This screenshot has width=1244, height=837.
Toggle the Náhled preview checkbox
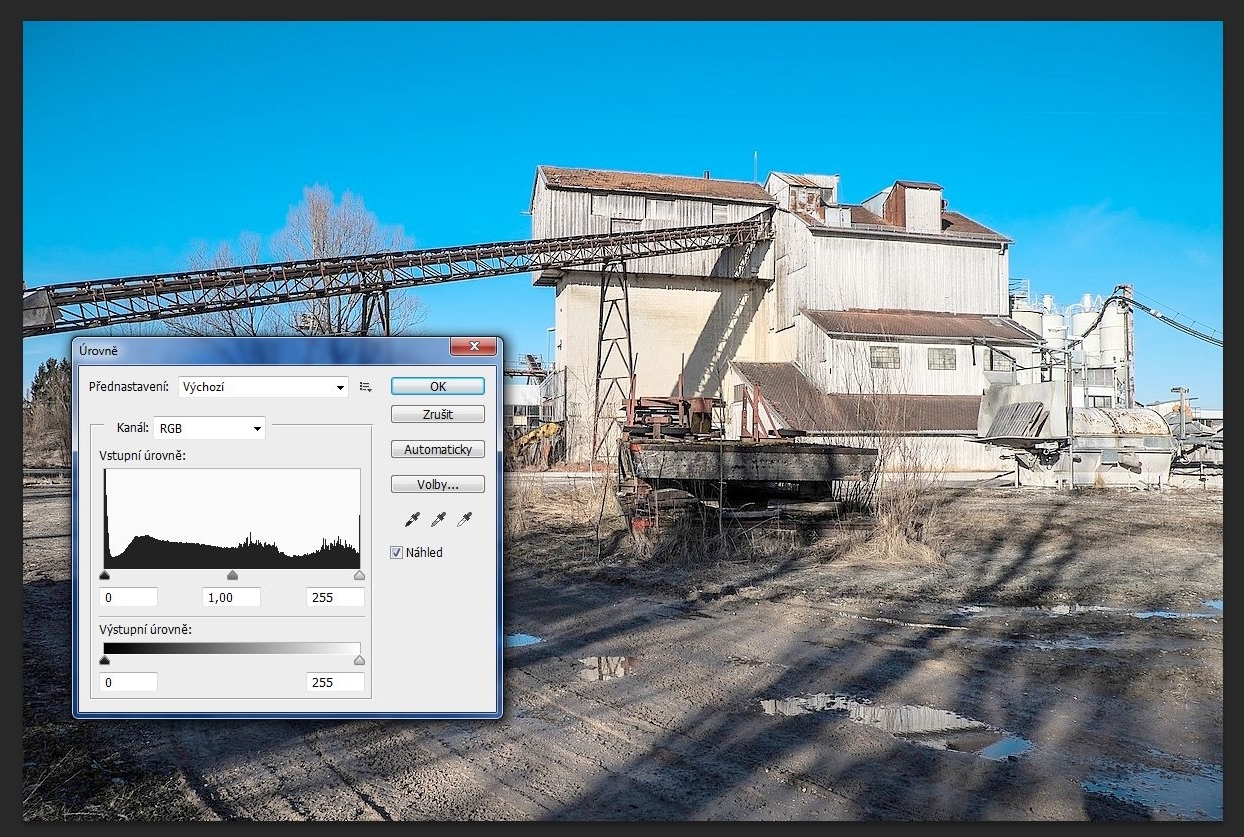(x=397, y=552)
